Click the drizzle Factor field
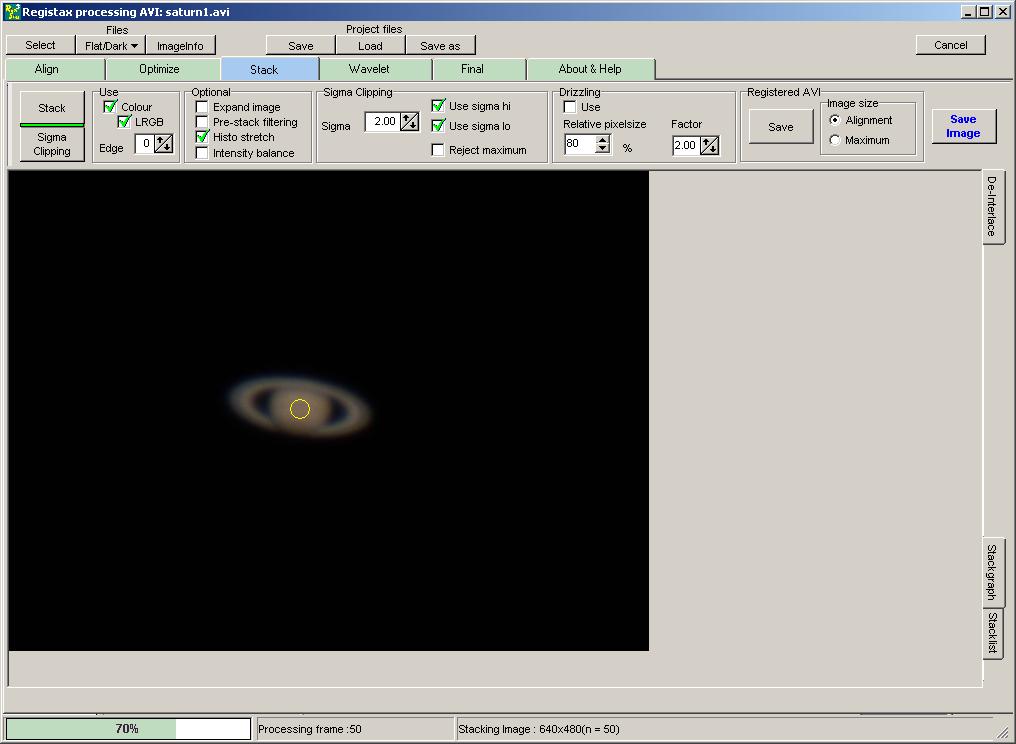1016x744 pixels. (x=686, y=145)
